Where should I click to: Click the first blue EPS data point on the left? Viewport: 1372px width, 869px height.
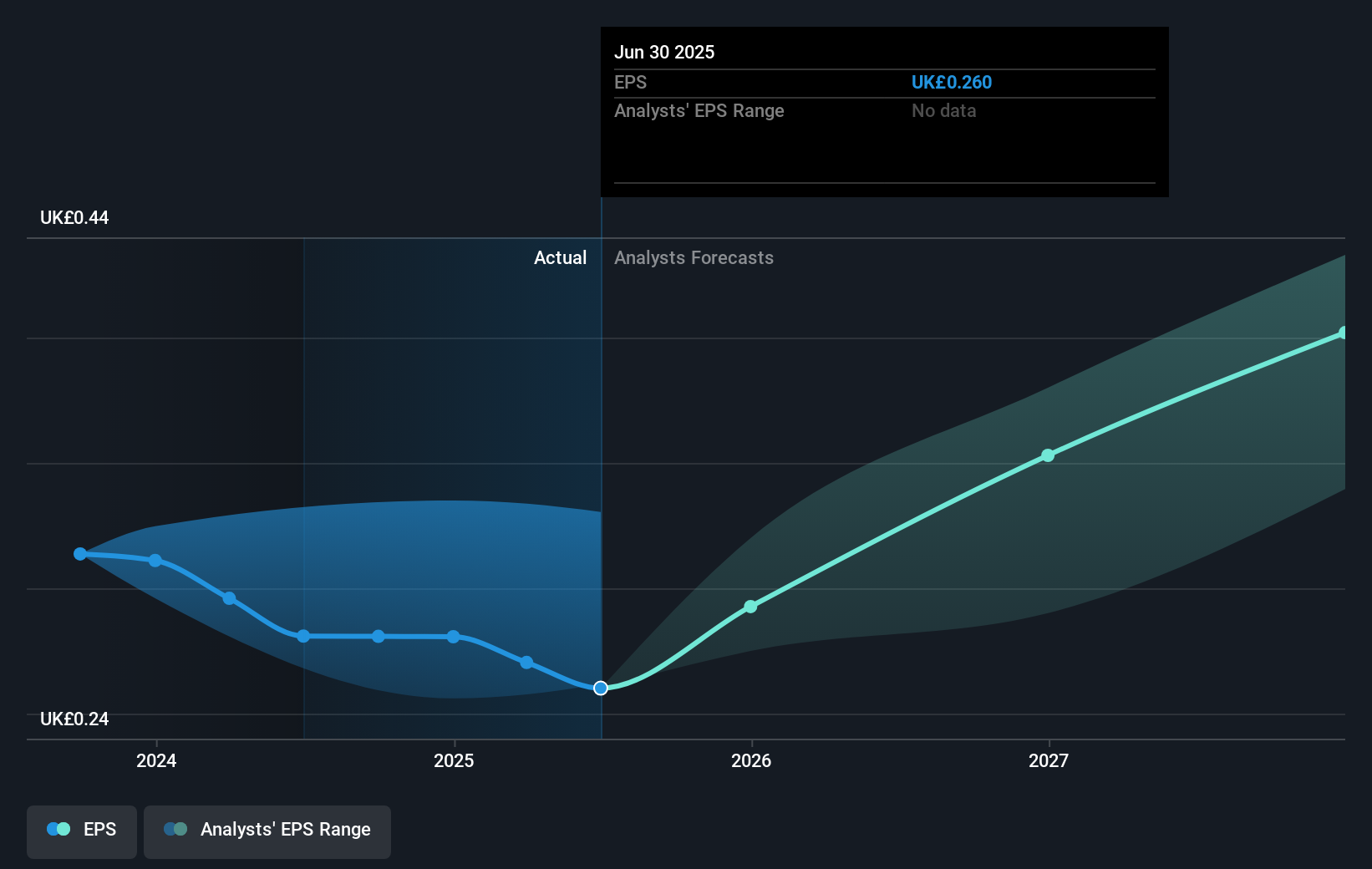[79, 553]
